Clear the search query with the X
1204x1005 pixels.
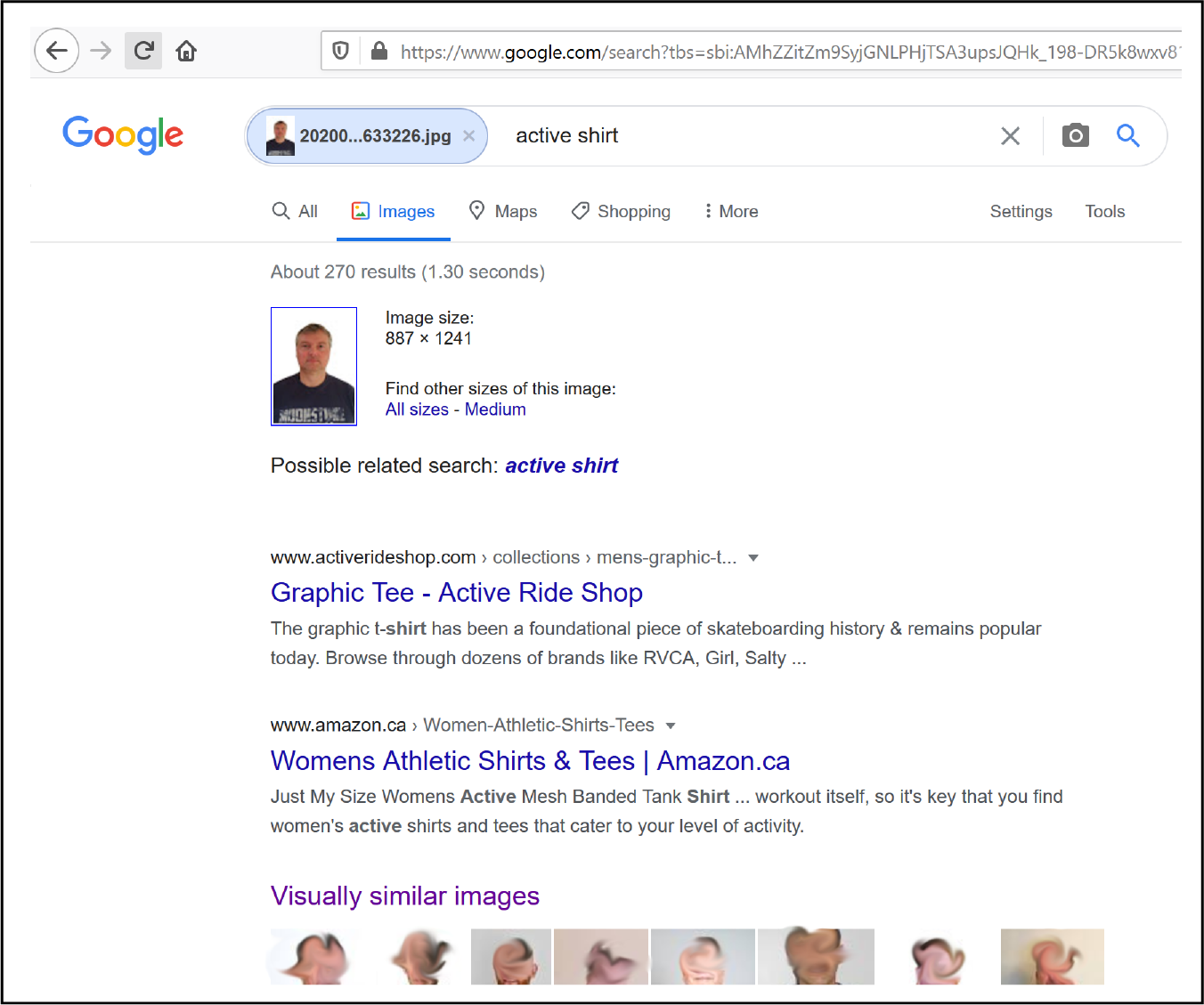1010,135
